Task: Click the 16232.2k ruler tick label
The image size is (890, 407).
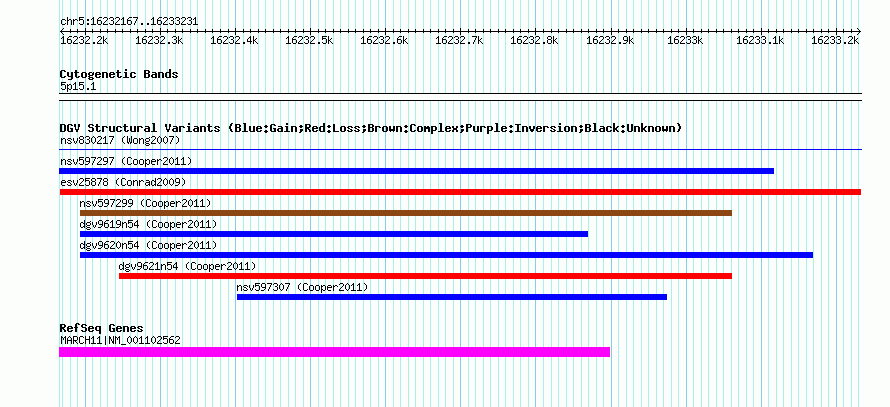Action: click(x=84, y=40)
